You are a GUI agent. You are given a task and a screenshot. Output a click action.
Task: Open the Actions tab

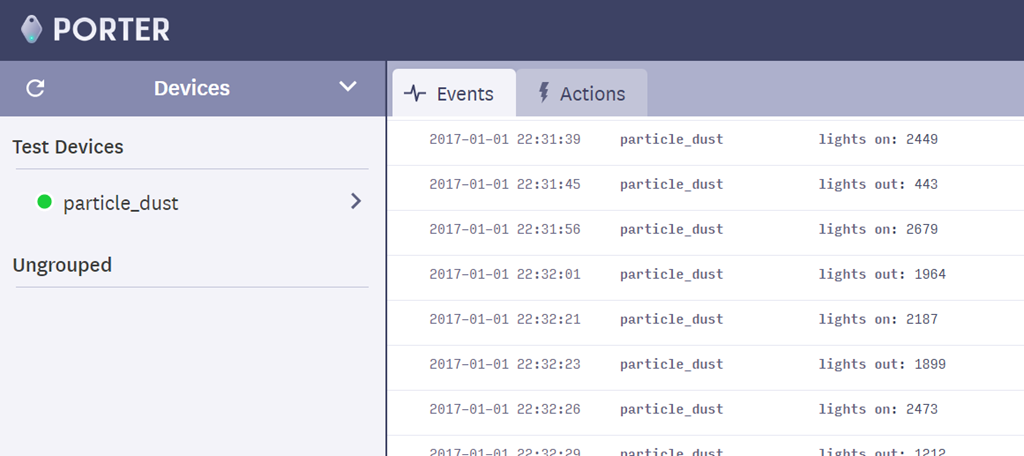coord(581,94)
